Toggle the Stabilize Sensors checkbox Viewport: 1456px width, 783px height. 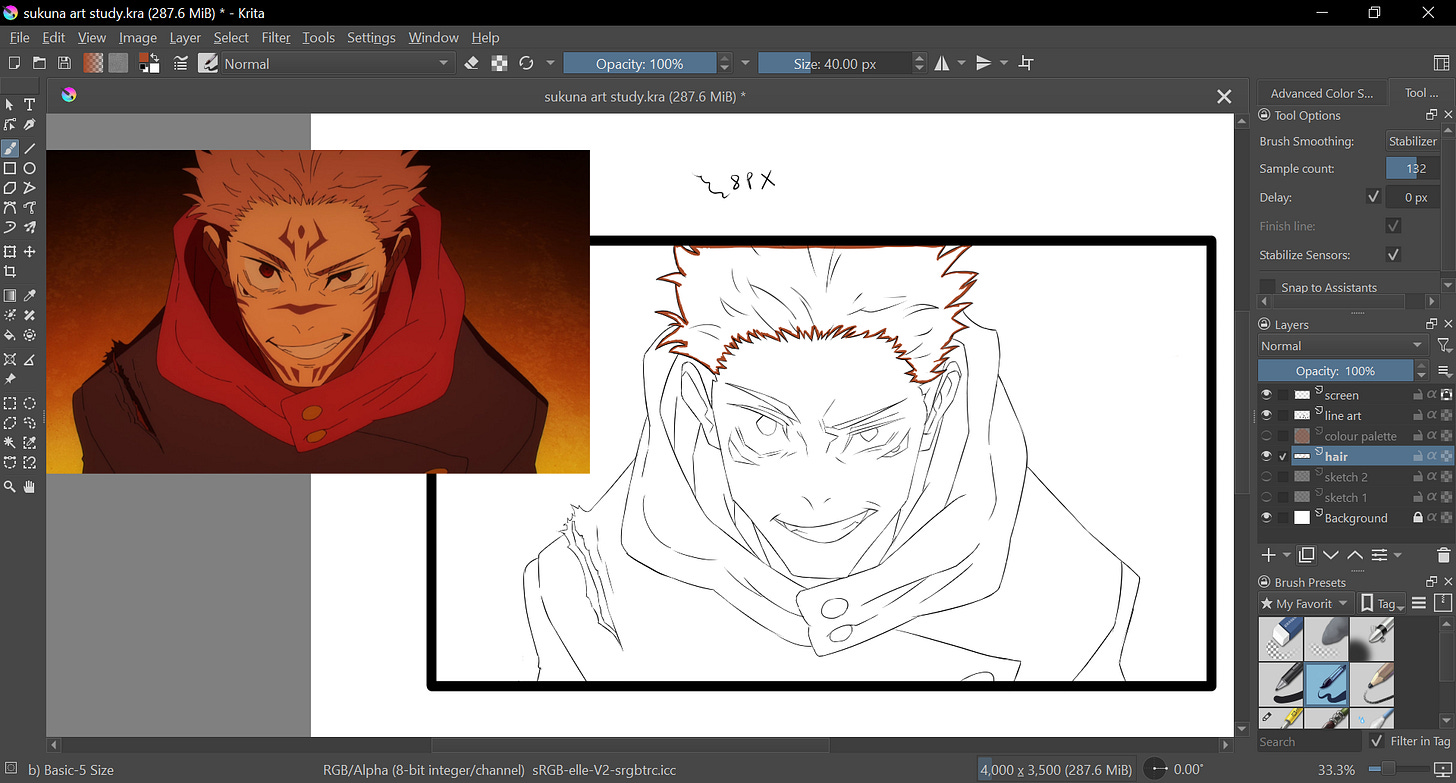pyautogui.click(x=1393, y=255)
